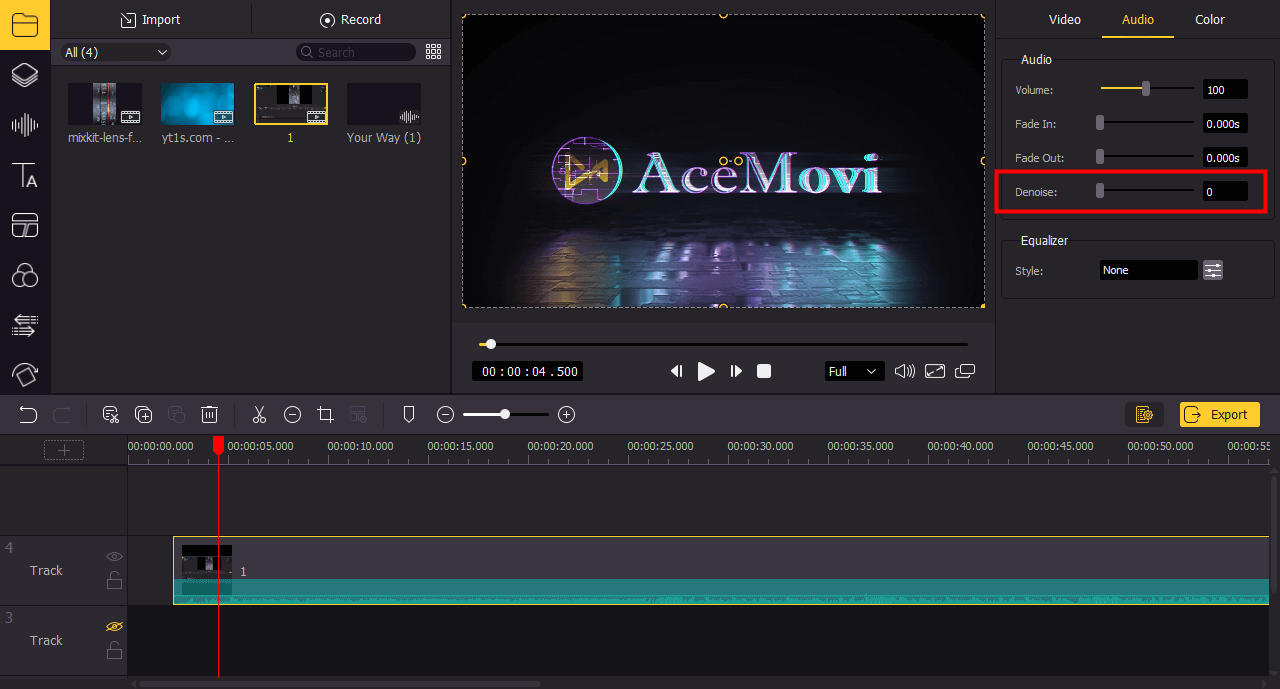
Task: Select the Crop tool
Action: pyautogui.click(x=325, y=414)
